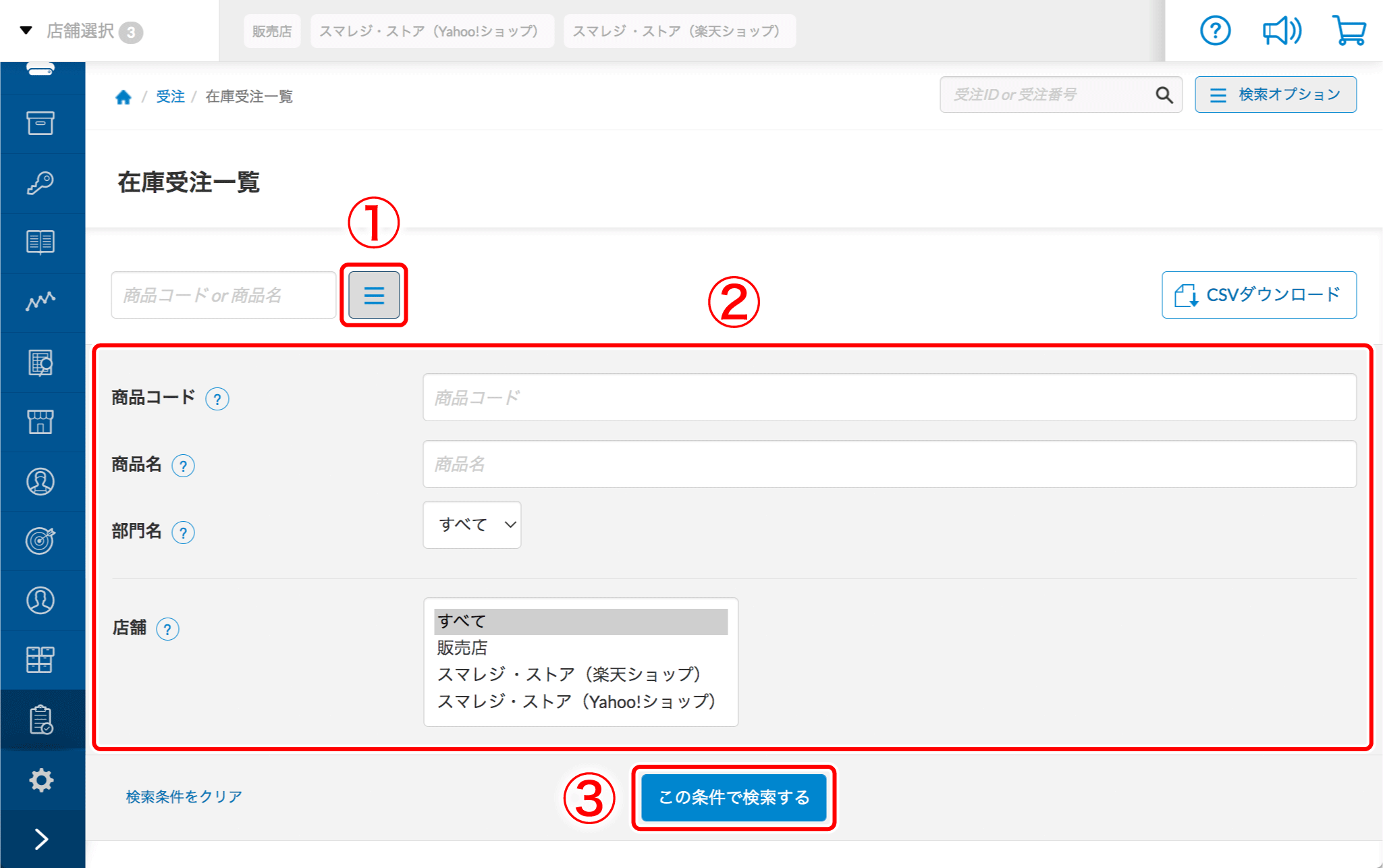The width and height of the screenshot is (1383, 868).
Task: Click the store shop icon in sidebar
Action: click(x=40, y=422)
